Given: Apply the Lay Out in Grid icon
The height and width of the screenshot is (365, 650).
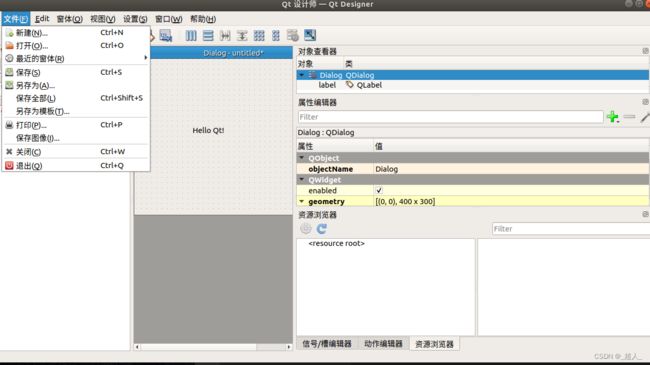Looking at the screenshot, I should pos(259,36).
